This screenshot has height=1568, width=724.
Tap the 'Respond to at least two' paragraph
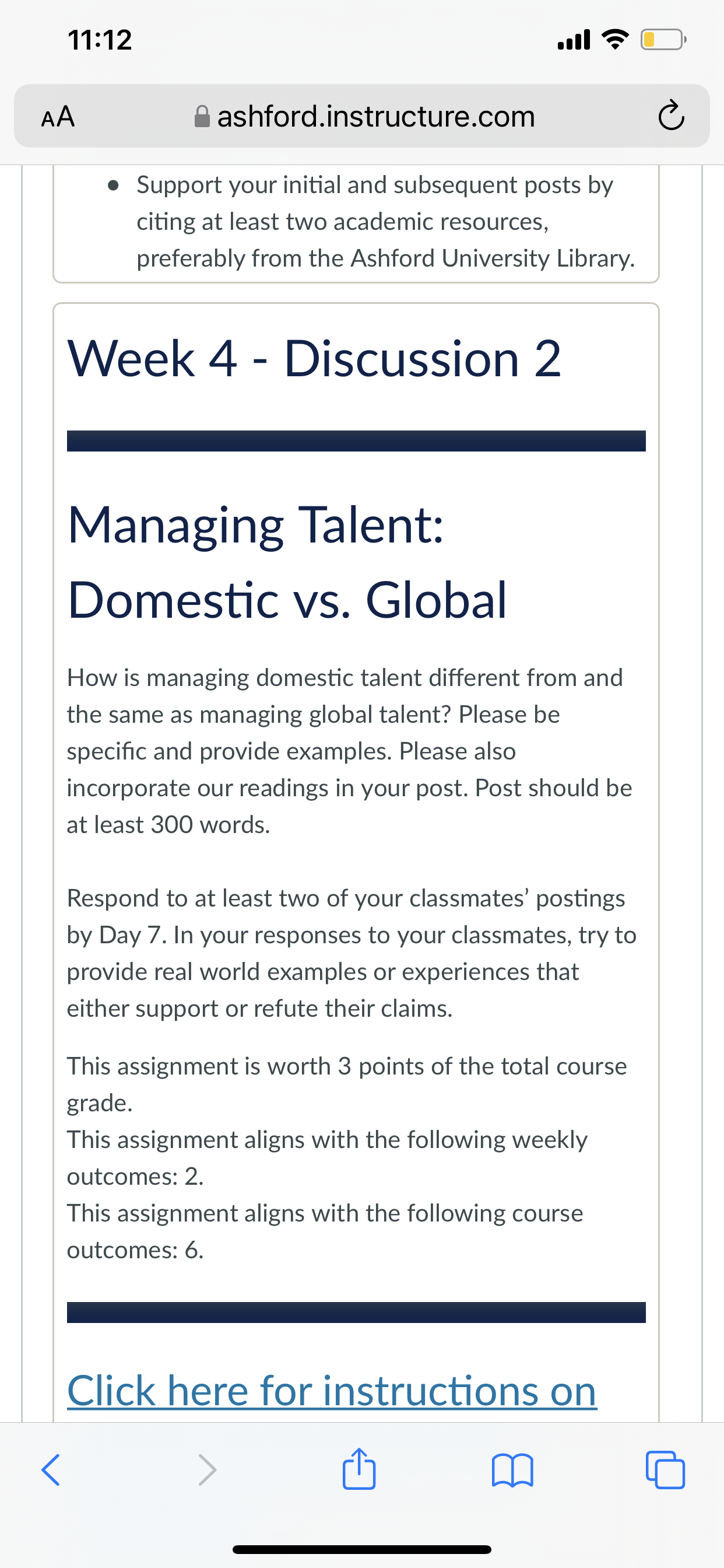click(x=352, y=953)
